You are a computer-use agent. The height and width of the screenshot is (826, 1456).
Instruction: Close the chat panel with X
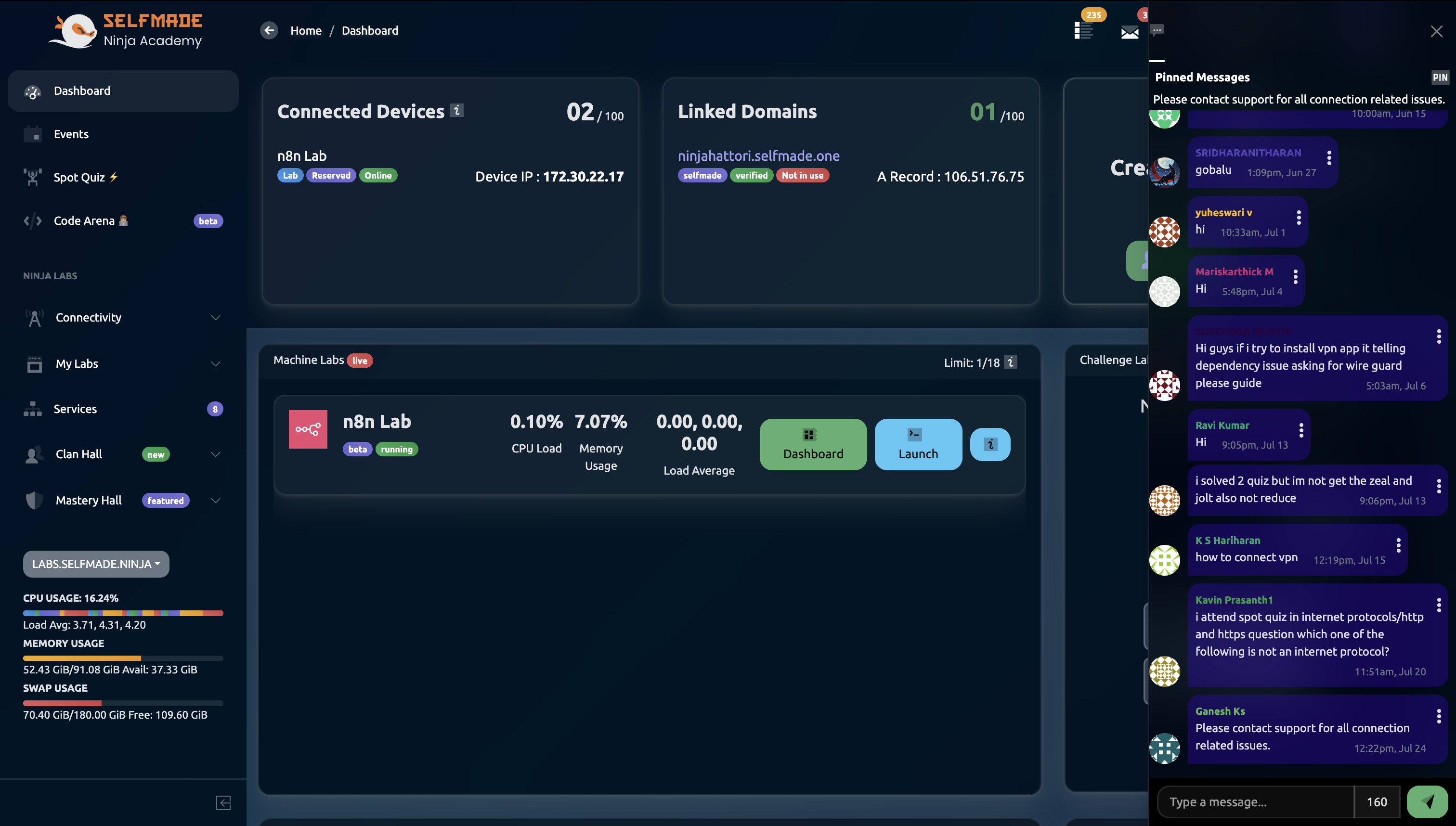click(1436, 31)
